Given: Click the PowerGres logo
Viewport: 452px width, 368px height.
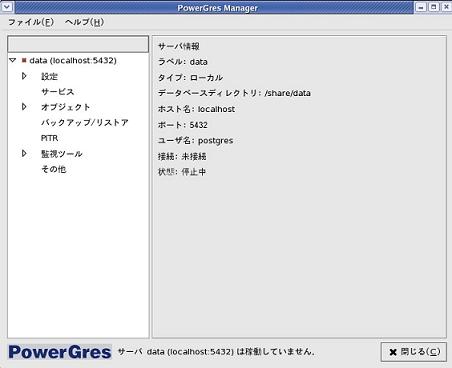Looking at the screenshot, I should (60, 352).
